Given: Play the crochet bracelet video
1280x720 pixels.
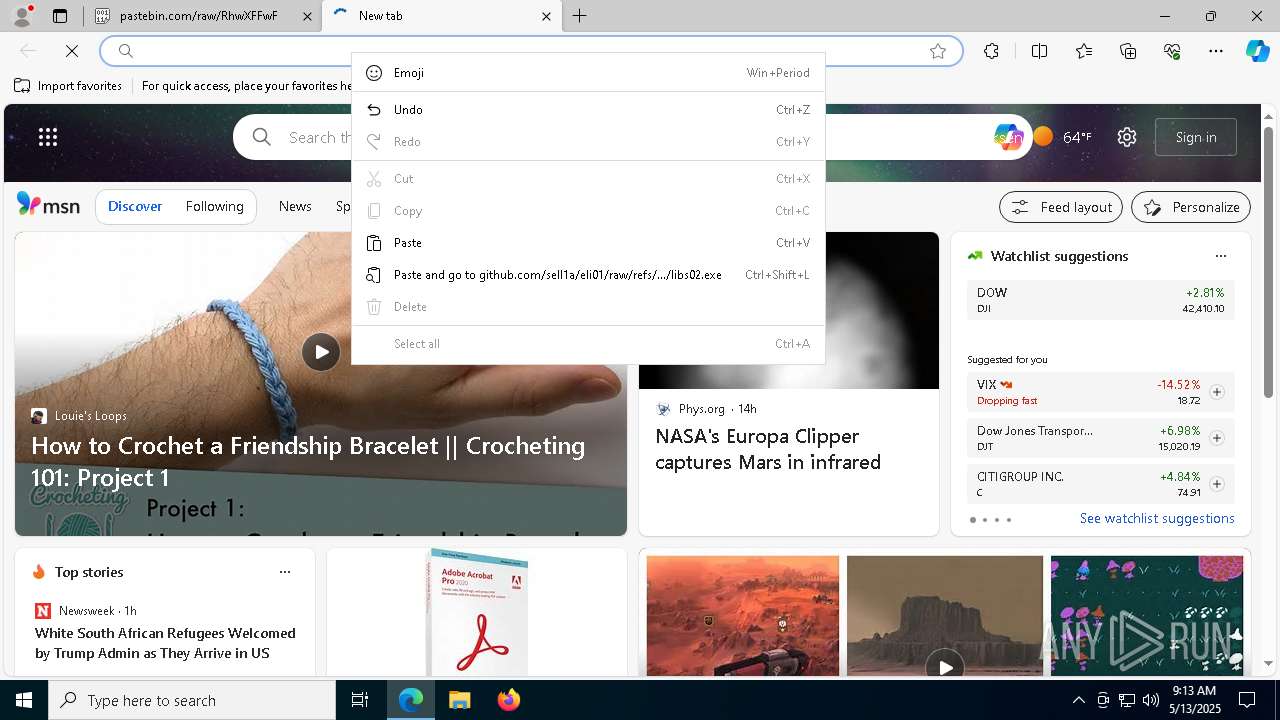Looking at the screenshot, I should pyautogui.click(x=321, y=352).
